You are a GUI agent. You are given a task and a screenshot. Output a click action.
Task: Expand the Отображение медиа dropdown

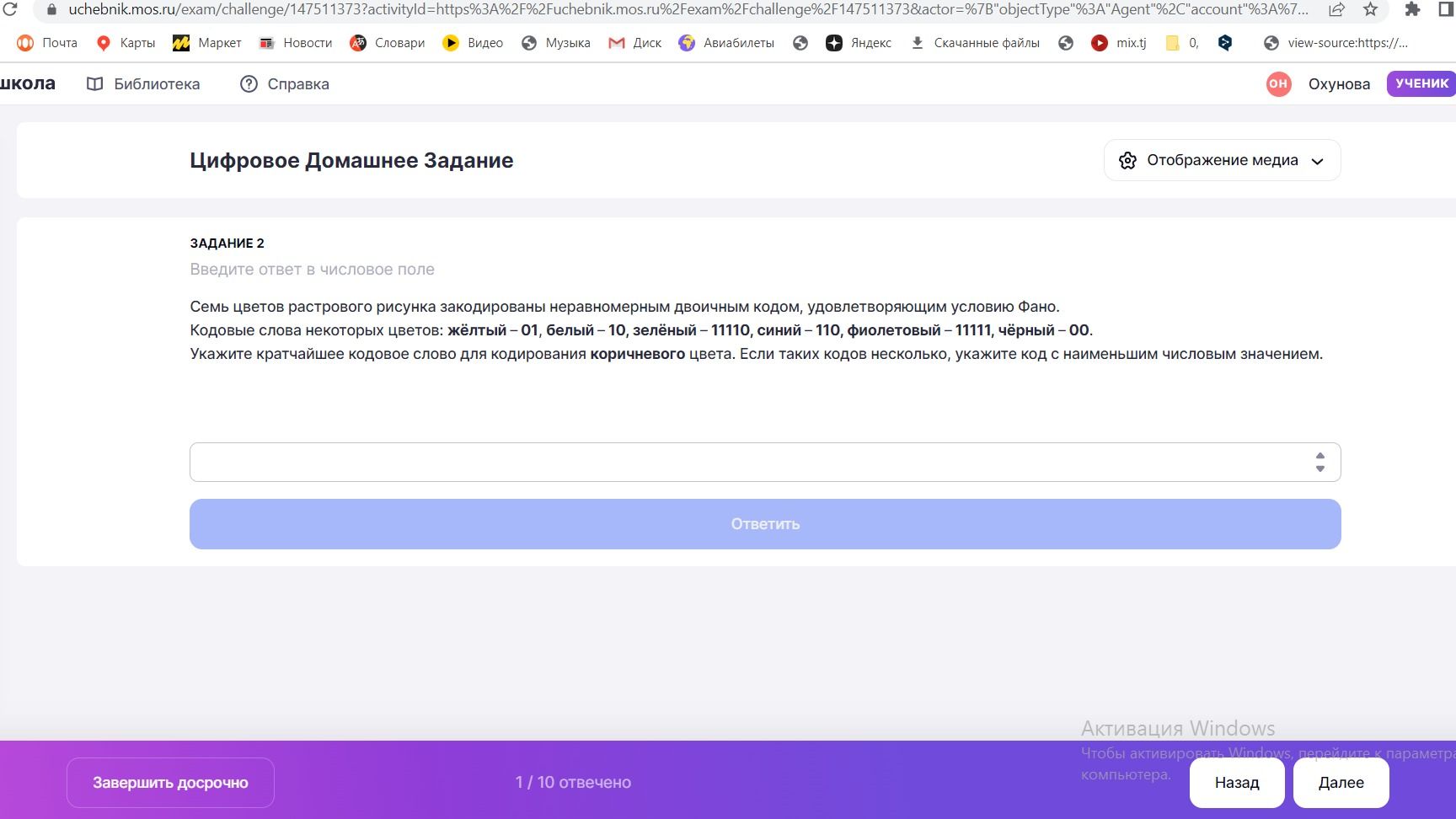tap(1222, 160)
